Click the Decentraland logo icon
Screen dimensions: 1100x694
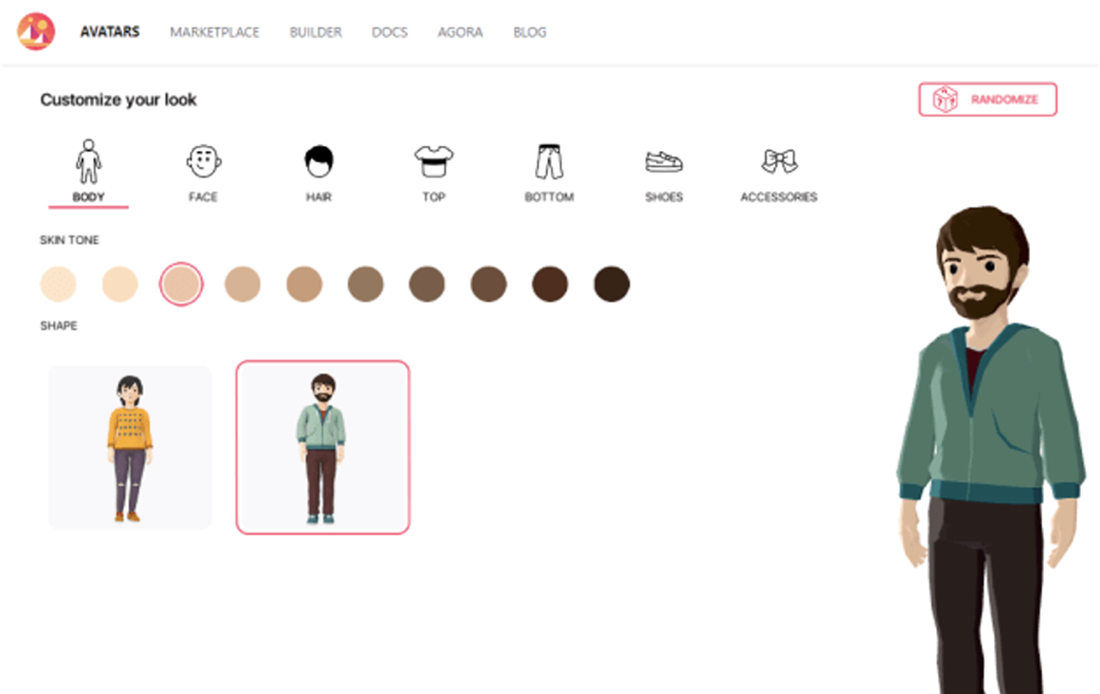coord(36,32)
